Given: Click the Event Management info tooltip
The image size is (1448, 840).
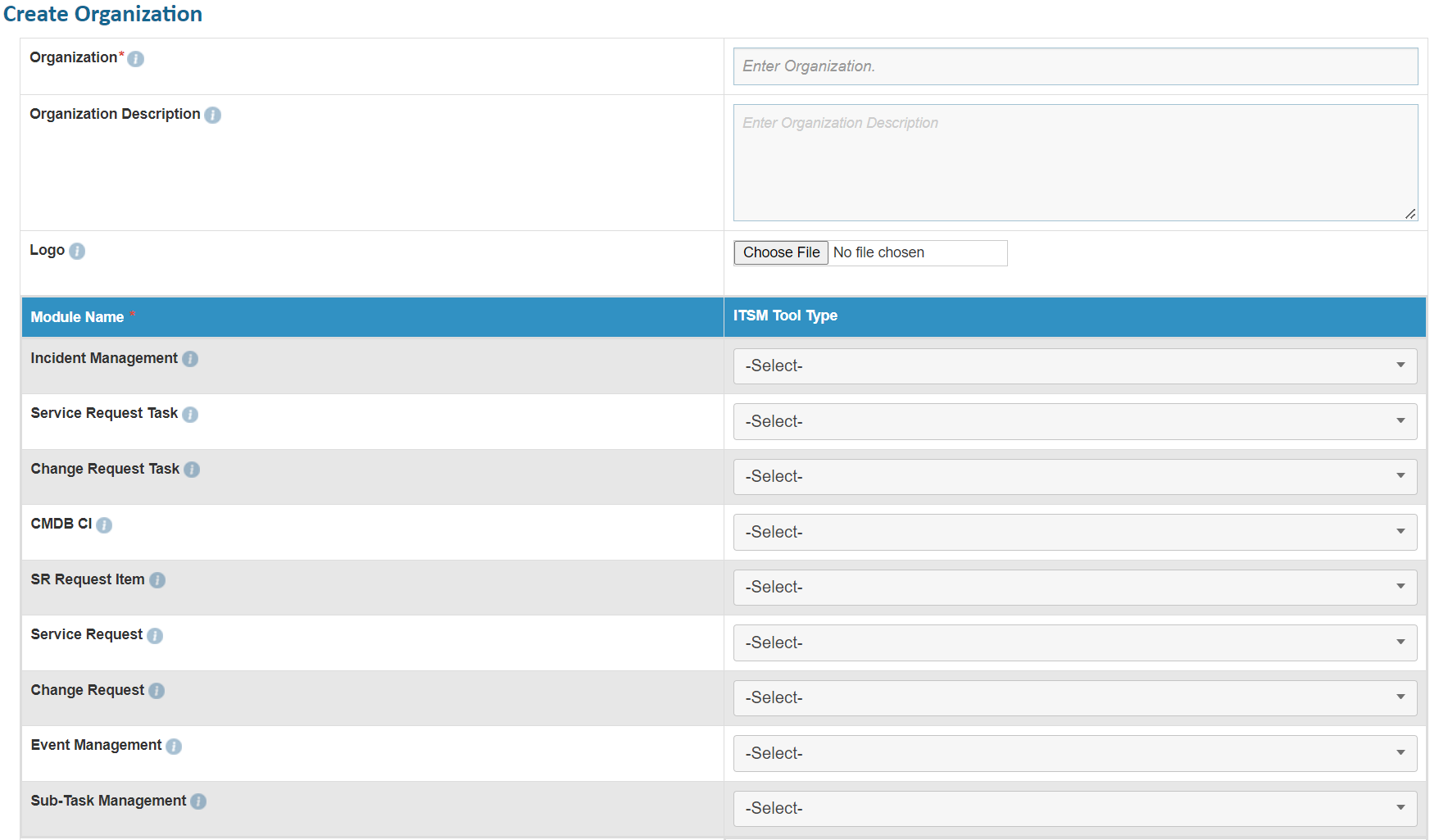Looking at the screenshot, I should (173, 746).
